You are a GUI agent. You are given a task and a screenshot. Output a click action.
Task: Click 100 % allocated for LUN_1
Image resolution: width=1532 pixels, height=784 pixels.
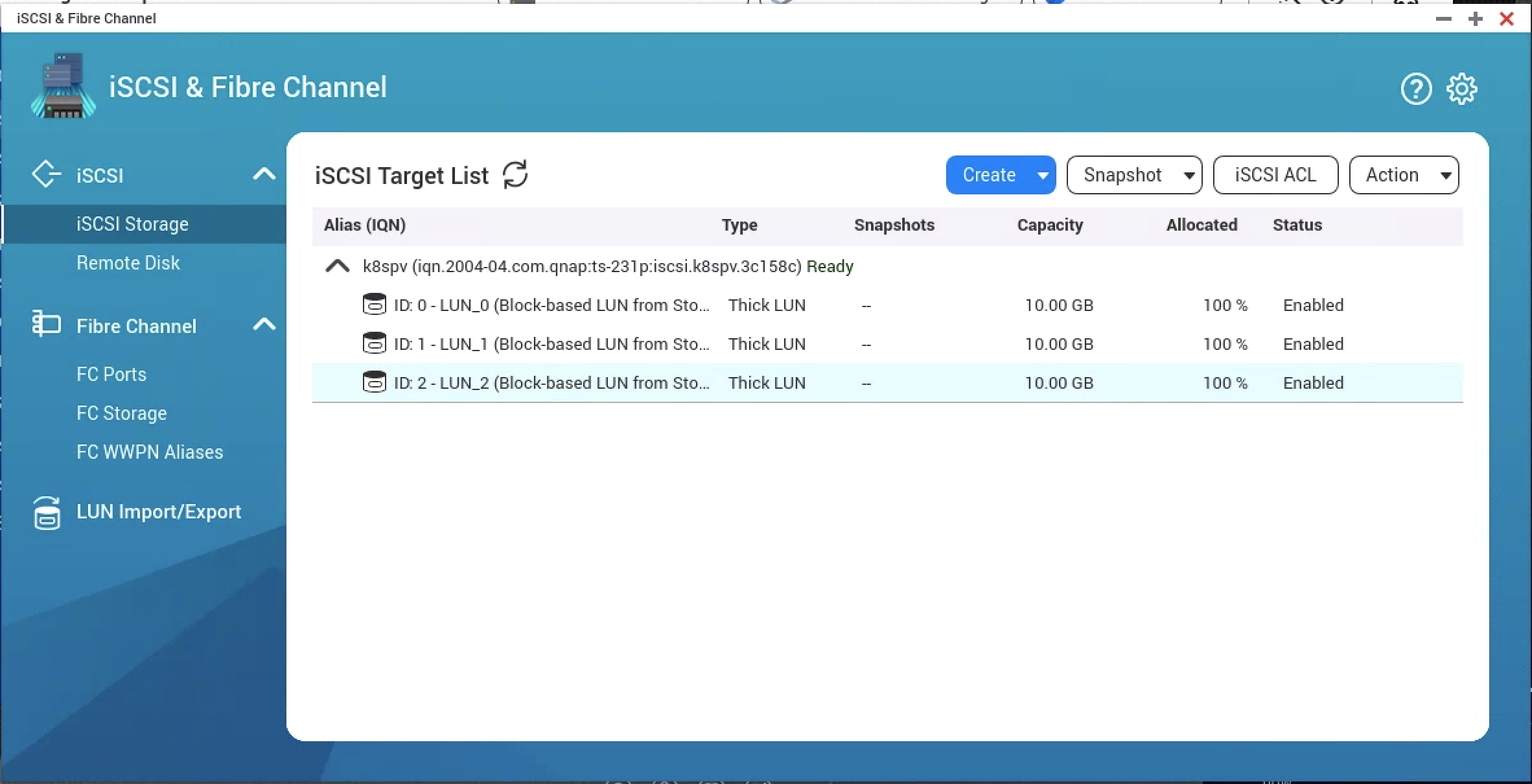point(1225,344)
